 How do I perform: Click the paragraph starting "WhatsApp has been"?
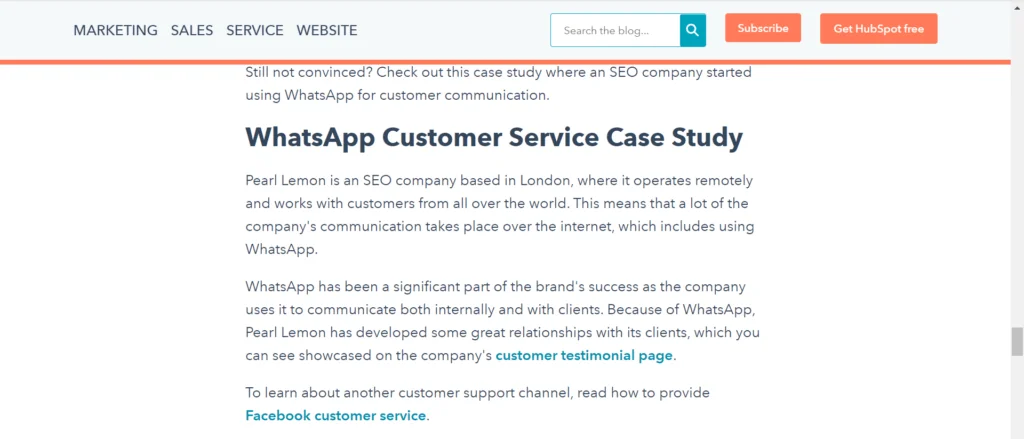click(x=502, y=321)
